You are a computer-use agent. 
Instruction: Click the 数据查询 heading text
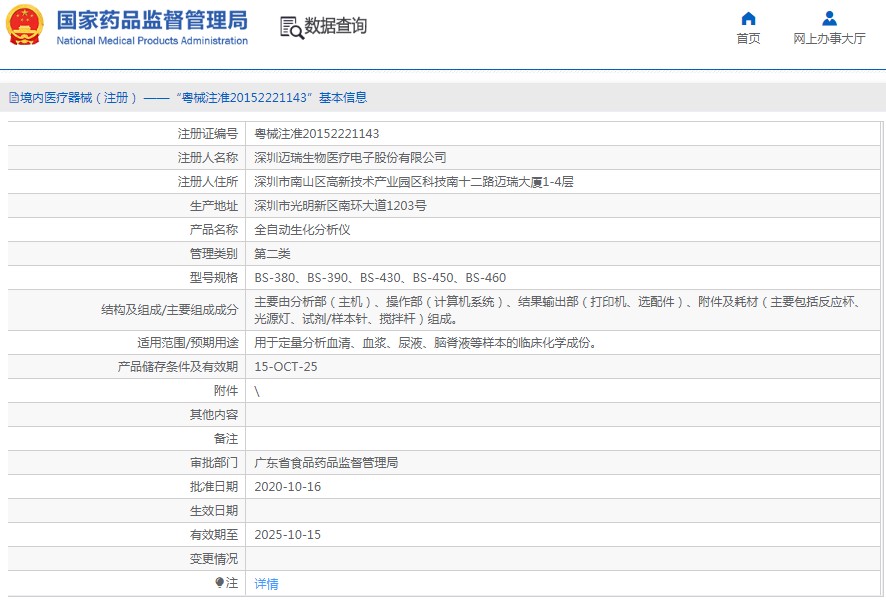tap(336, 26)
